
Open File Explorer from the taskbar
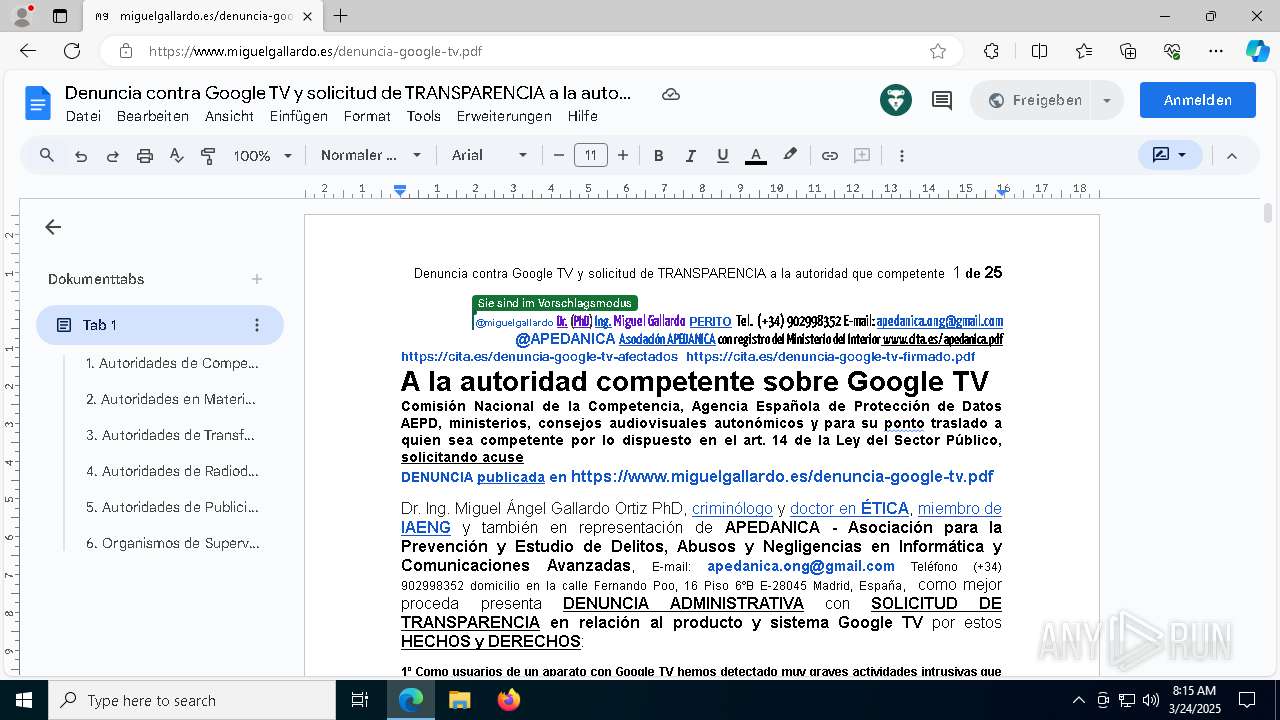point(459,700)
